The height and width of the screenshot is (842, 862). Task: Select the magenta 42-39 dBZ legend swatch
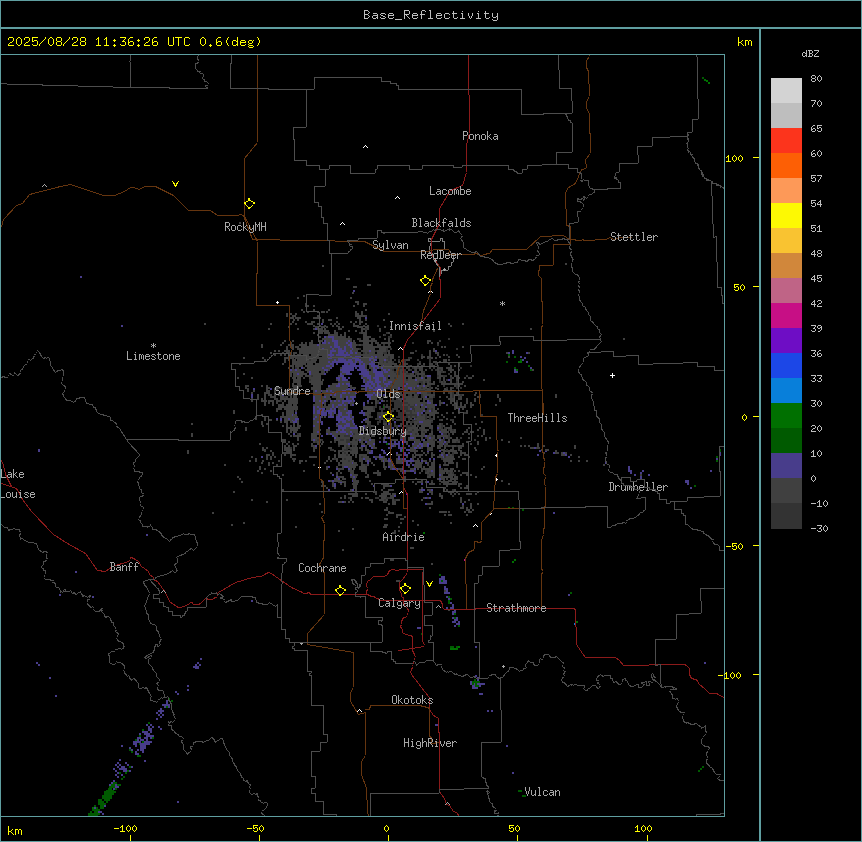point(786,315)
